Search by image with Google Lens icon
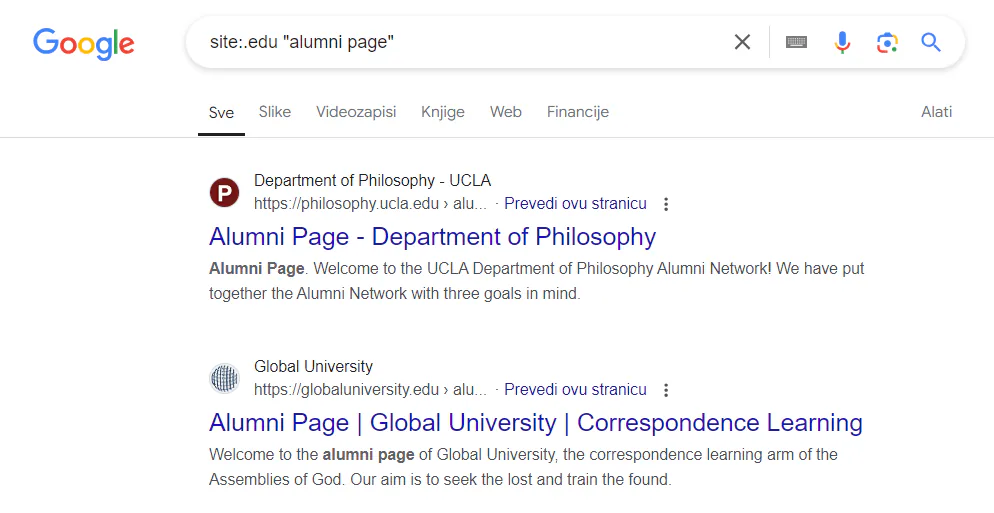Image resolution: width=994 pixels, height=513 pixels. click(887, 42)
